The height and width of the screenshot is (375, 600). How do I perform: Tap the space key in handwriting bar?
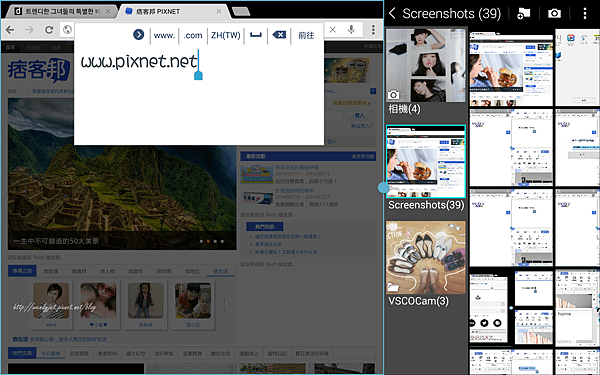256,35
